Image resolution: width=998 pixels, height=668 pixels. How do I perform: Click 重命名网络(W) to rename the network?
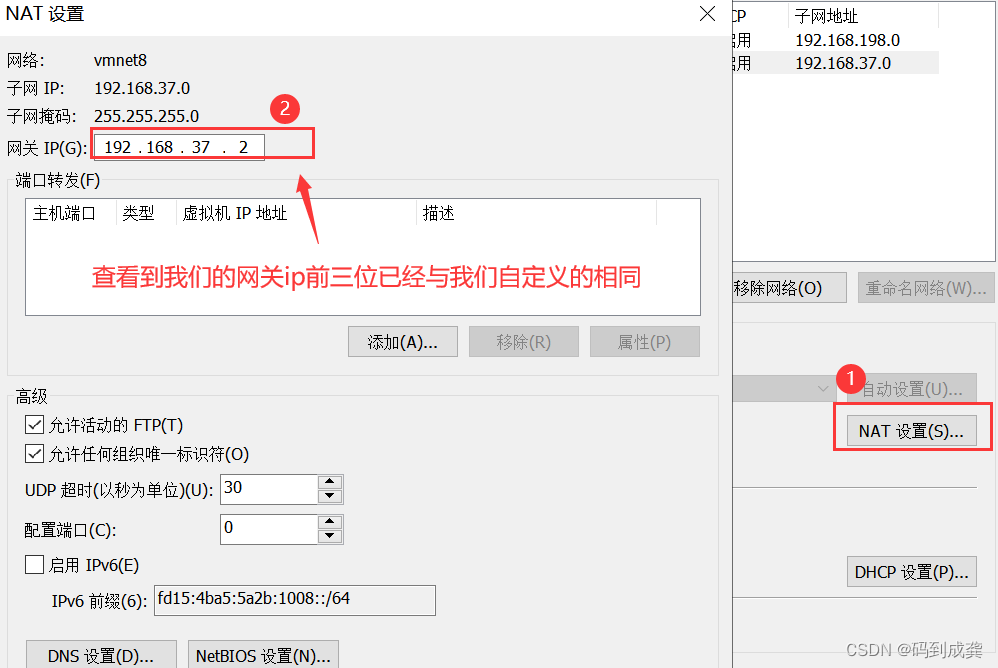pyautogui.click(x=925, y=287)
